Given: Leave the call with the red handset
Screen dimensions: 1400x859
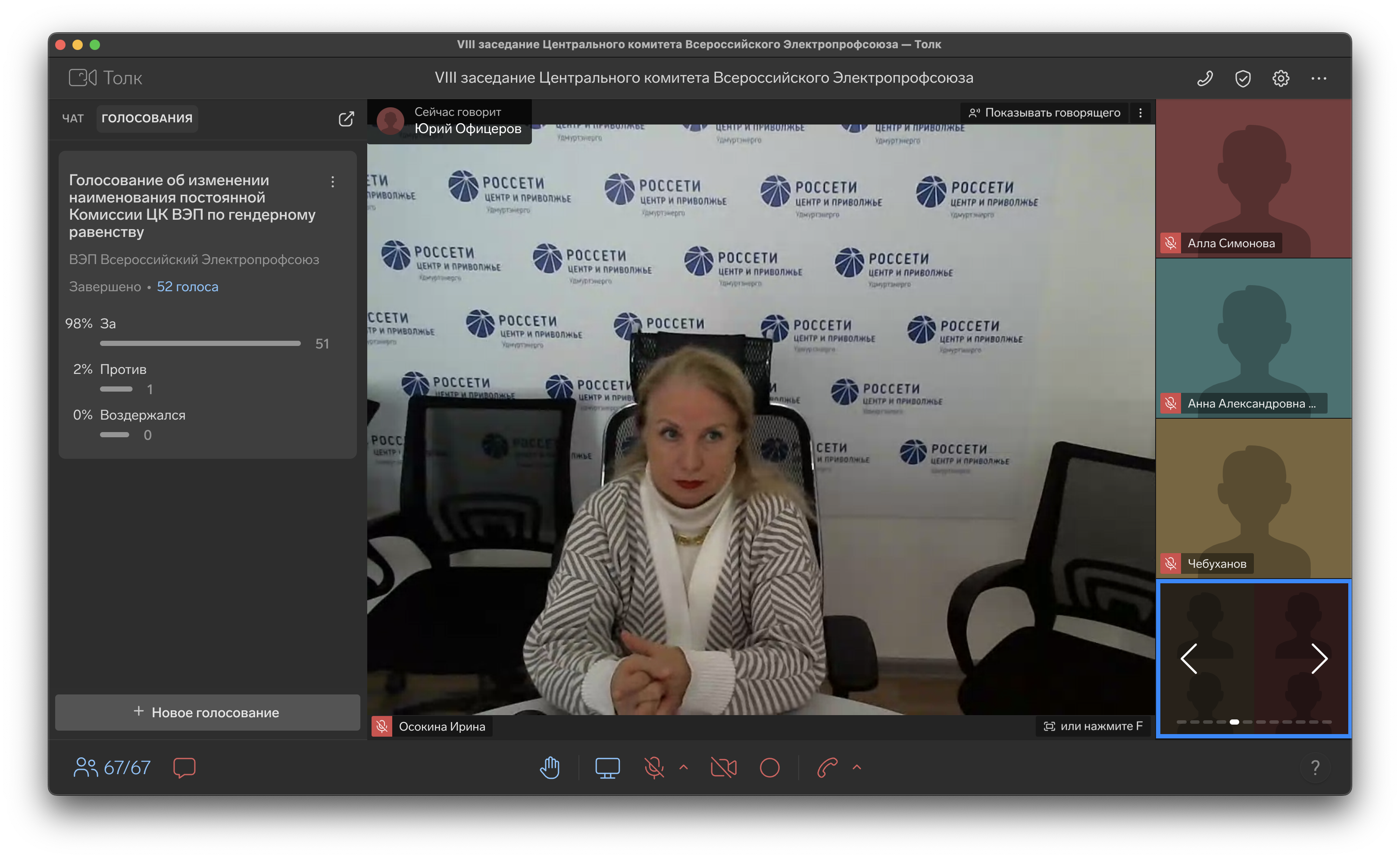Looking at the screenshot, I should click(828, 768).
